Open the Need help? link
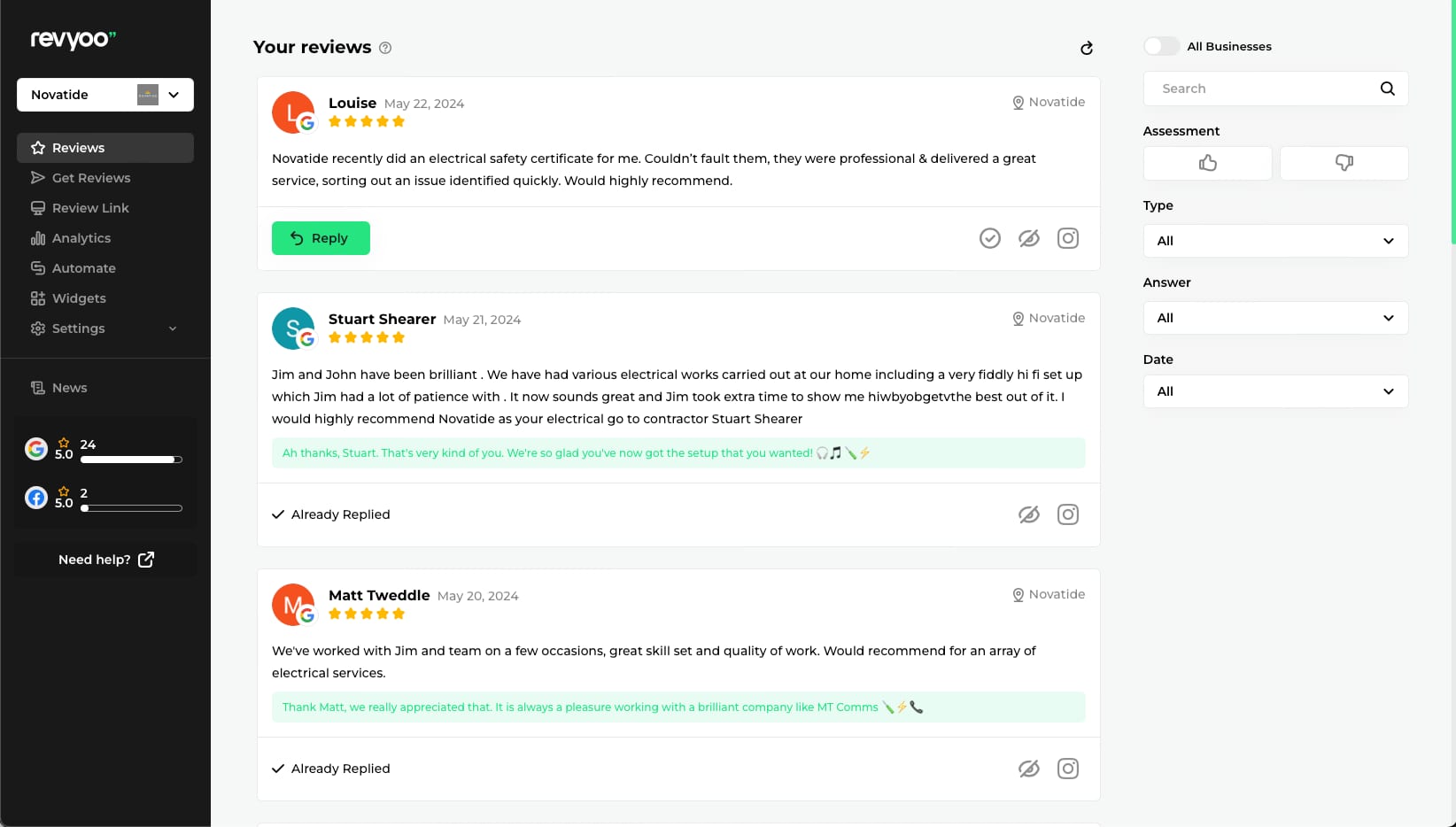Image resolution: width=1456 pixels, height=827 pixels. [105, 560]
